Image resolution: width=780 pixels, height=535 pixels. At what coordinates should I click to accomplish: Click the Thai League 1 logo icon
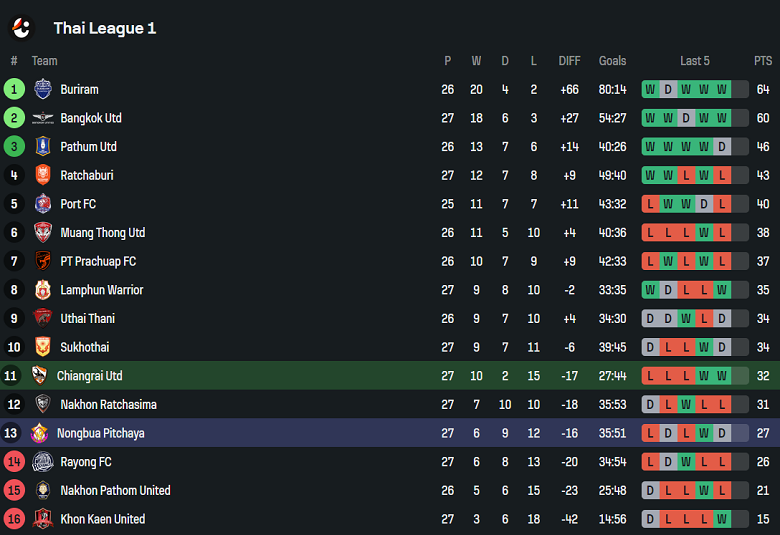[x=21, y=27]
